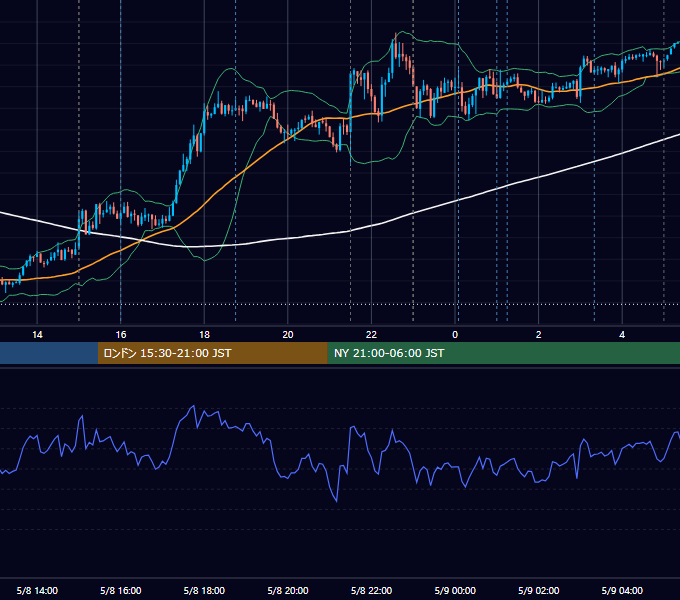The height and width of the screenshot is (600, 680).
Task: Click the ロンドン 15:30-21:00 JST session band
Action: [x=212, y=353]
